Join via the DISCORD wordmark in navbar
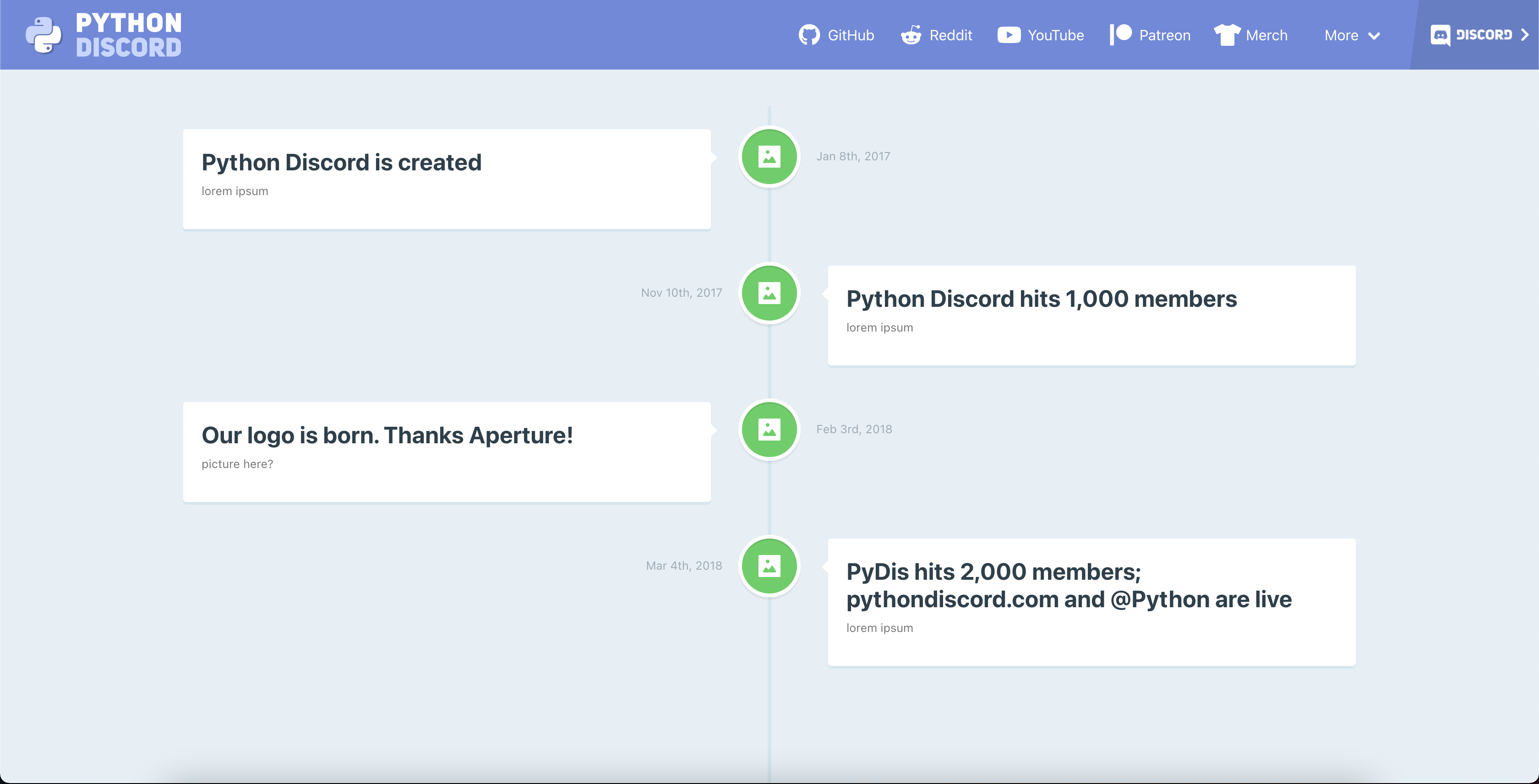1539x784 pixels. tap(1484, 35)
